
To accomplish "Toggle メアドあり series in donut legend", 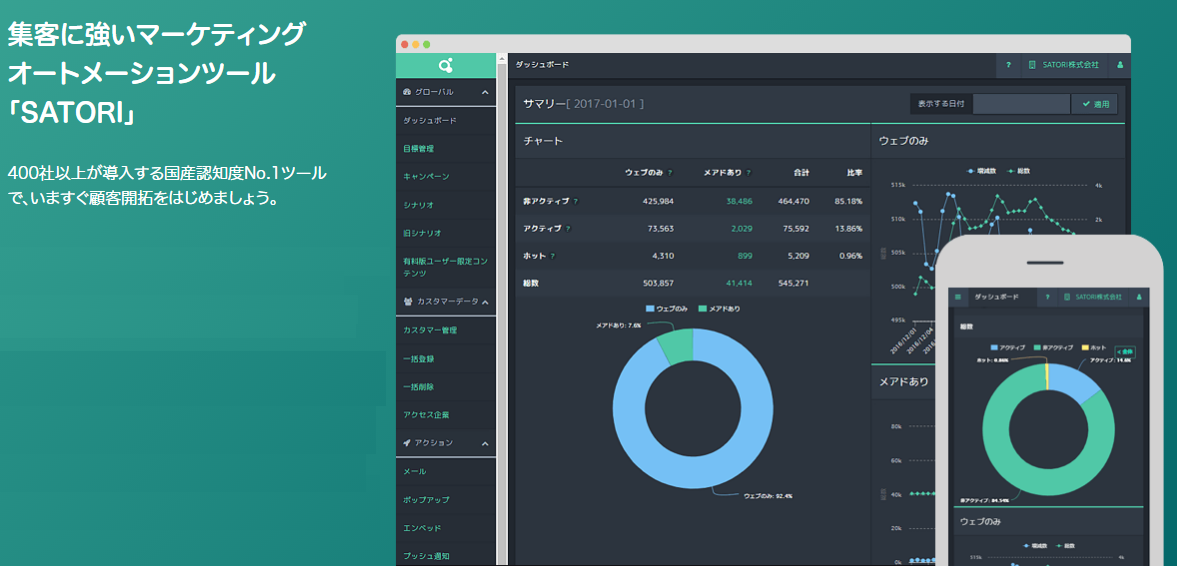I will click(x=719, y=309).
